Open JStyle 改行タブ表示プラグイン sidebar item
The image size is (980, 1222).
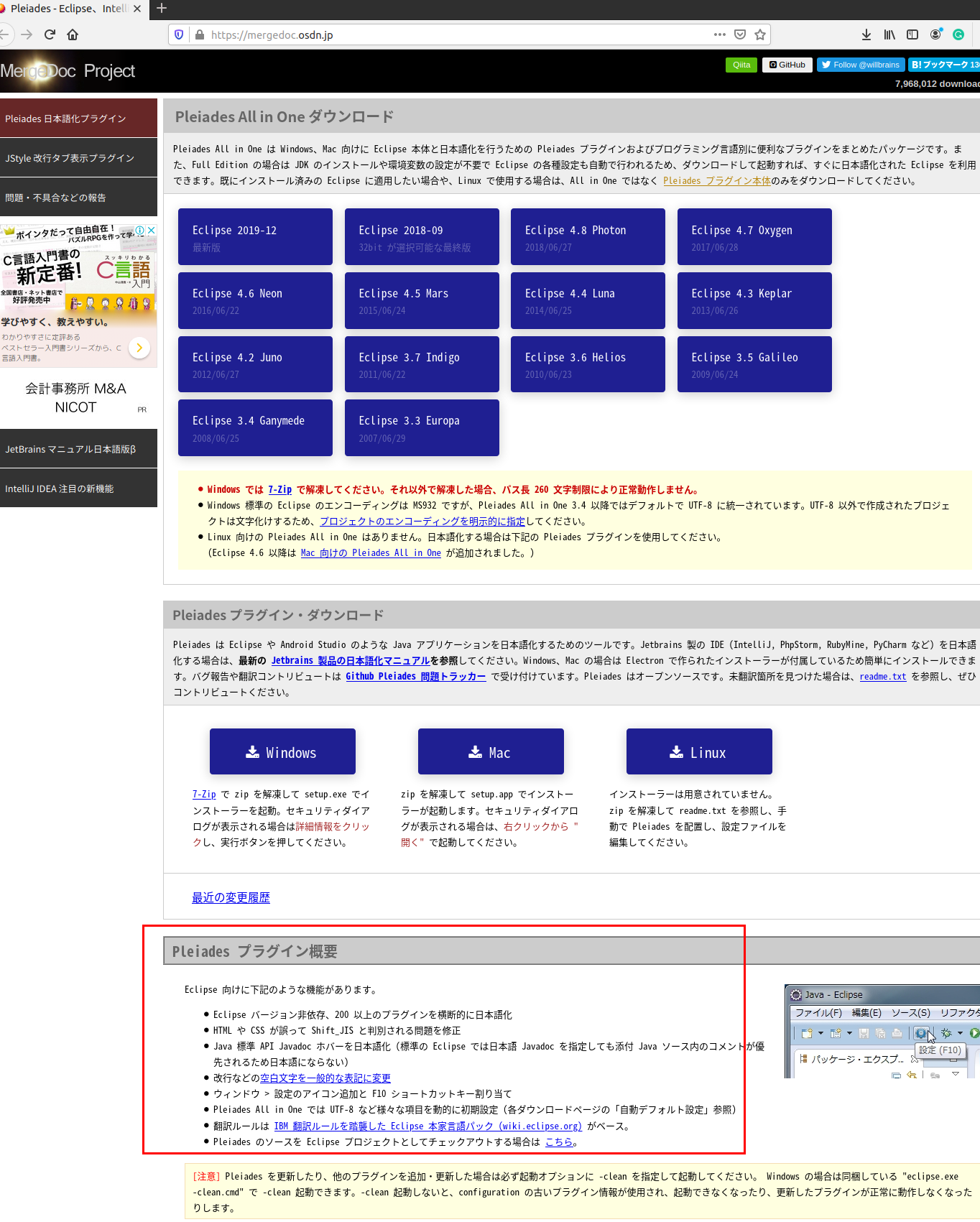point(78,158)
